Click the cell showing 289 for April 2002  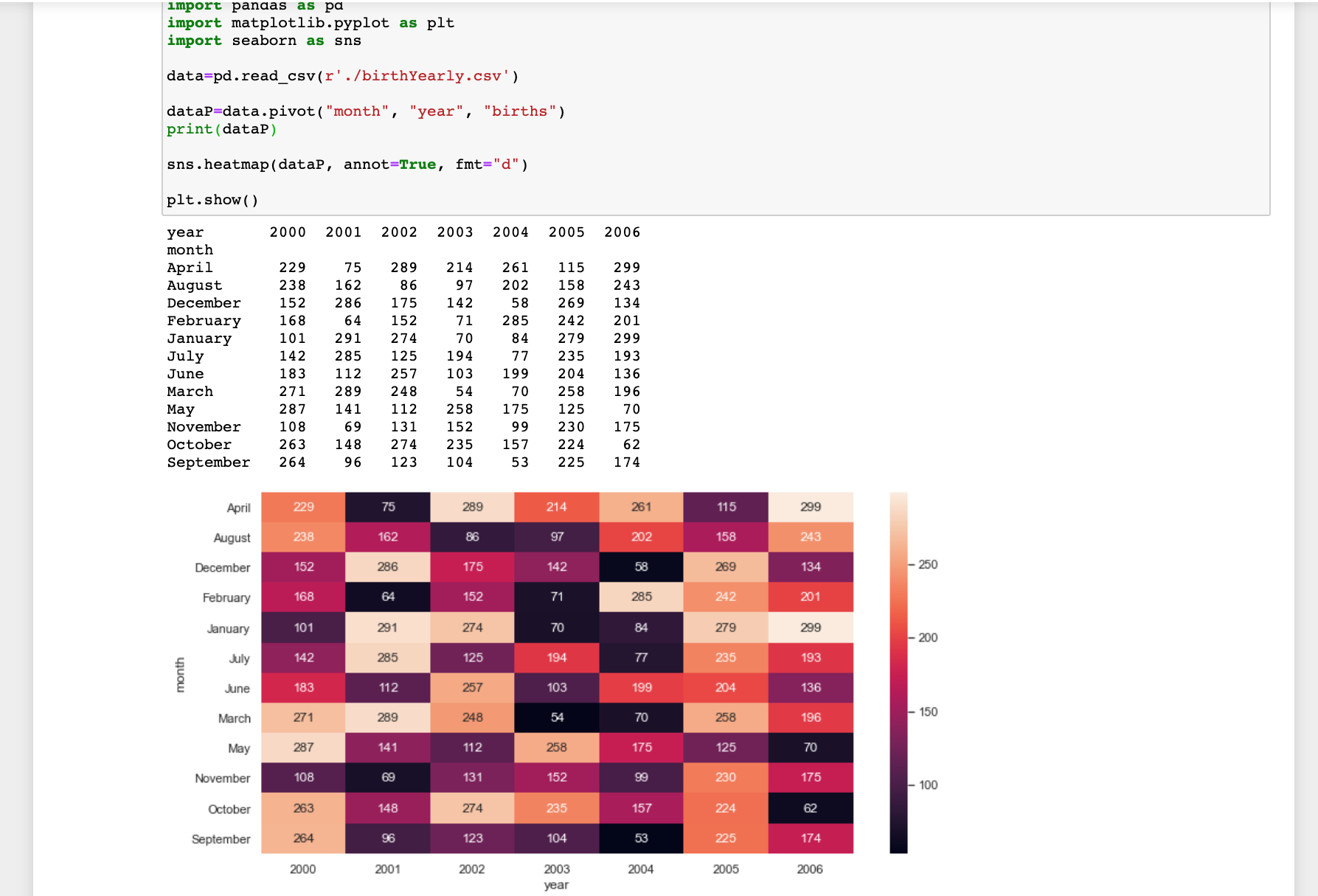pyautogui.click(x=472, y=507)
